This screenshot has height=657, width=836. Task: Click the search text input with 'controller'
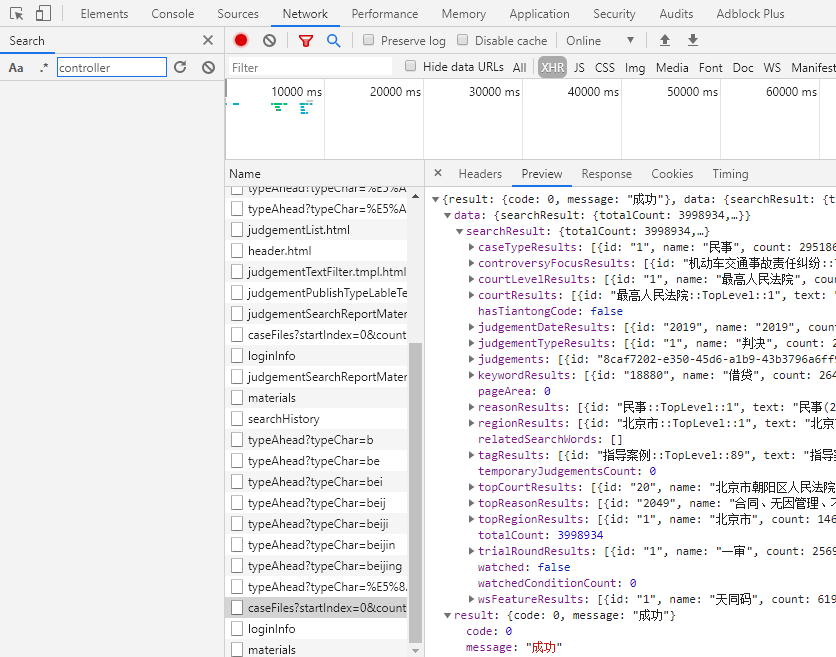(112, 67)
